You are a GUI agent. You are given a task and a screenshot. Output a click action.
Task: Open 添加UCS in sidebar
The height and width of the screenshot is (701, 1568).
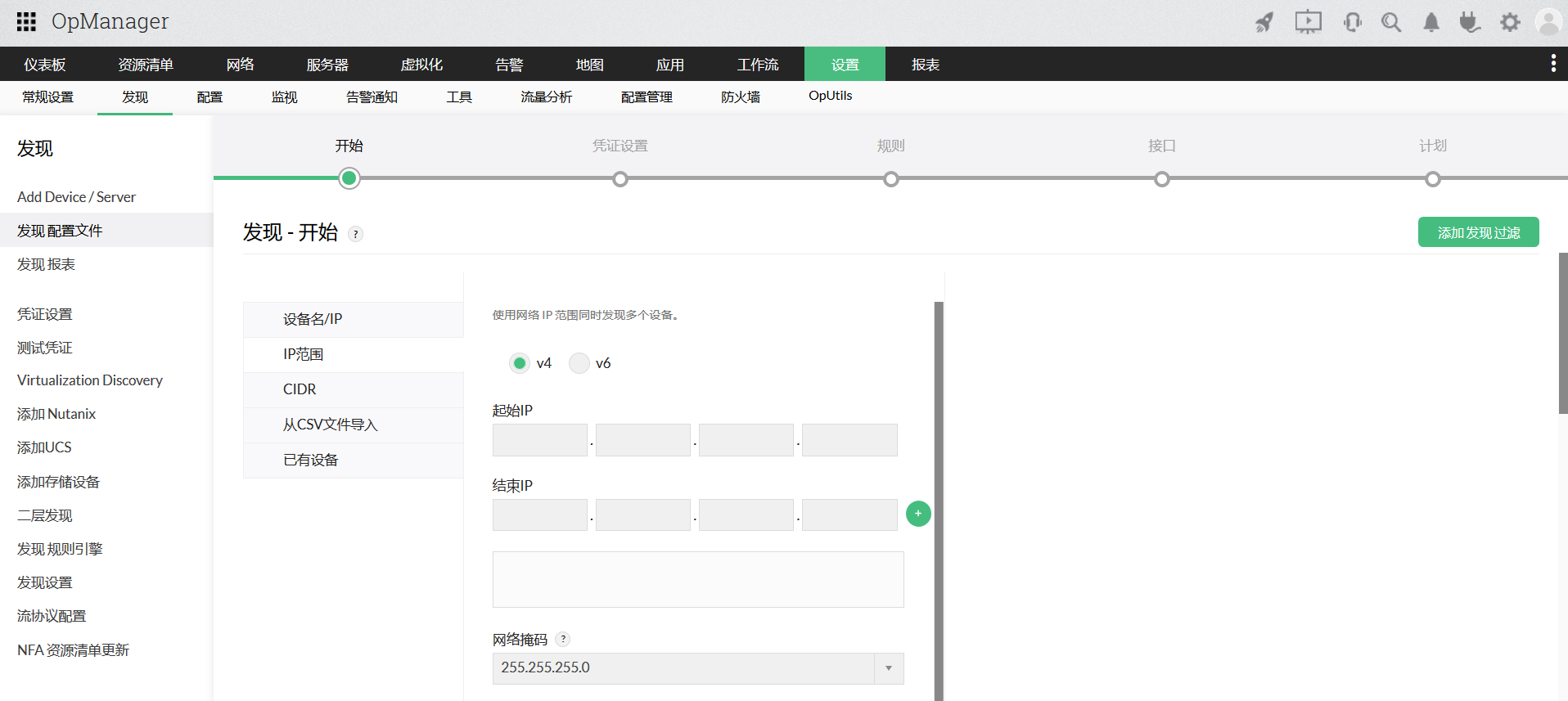pyautogui.click(x=44, y=447)
